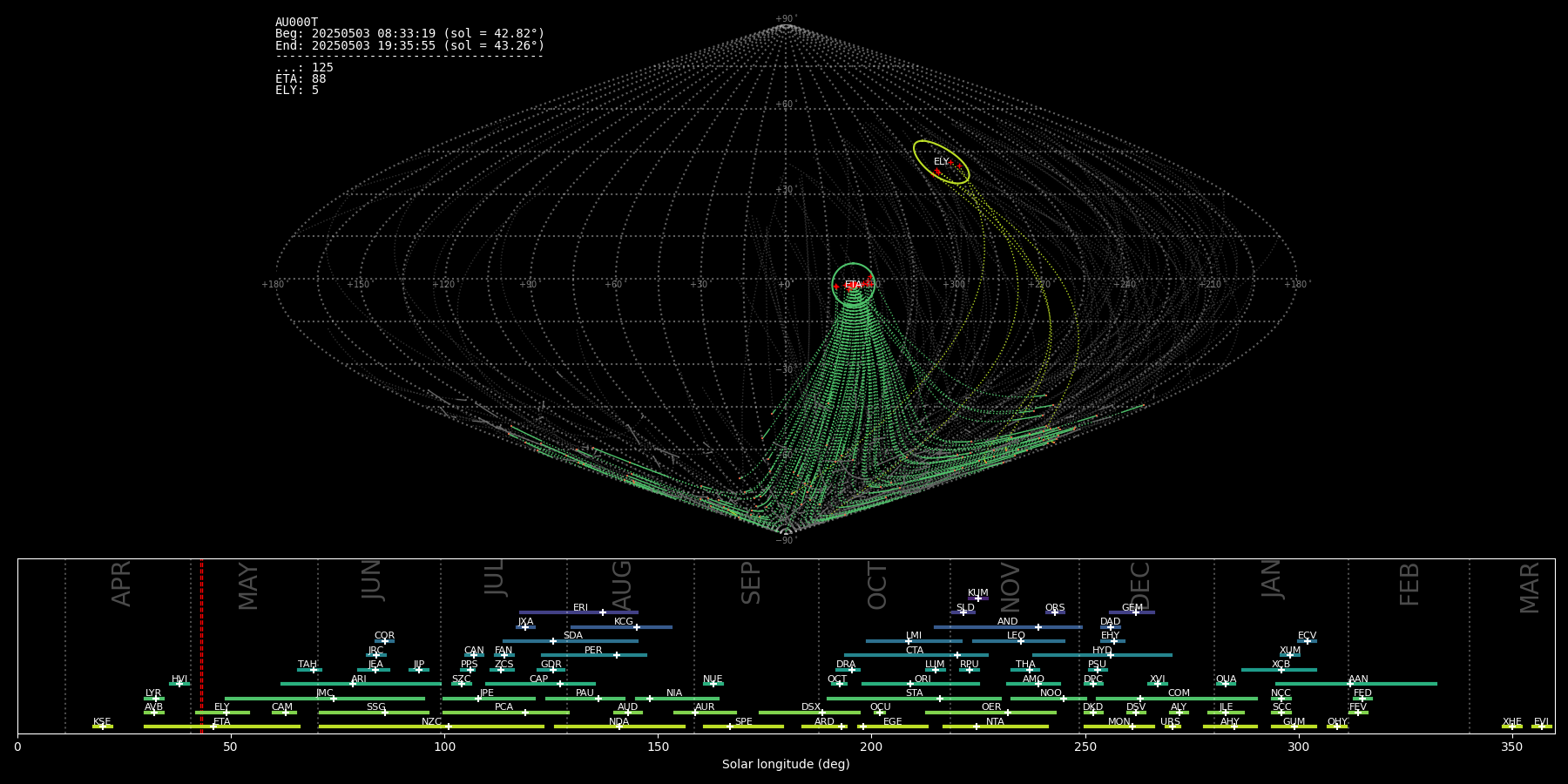Select the station ID text AU000T

296,23
